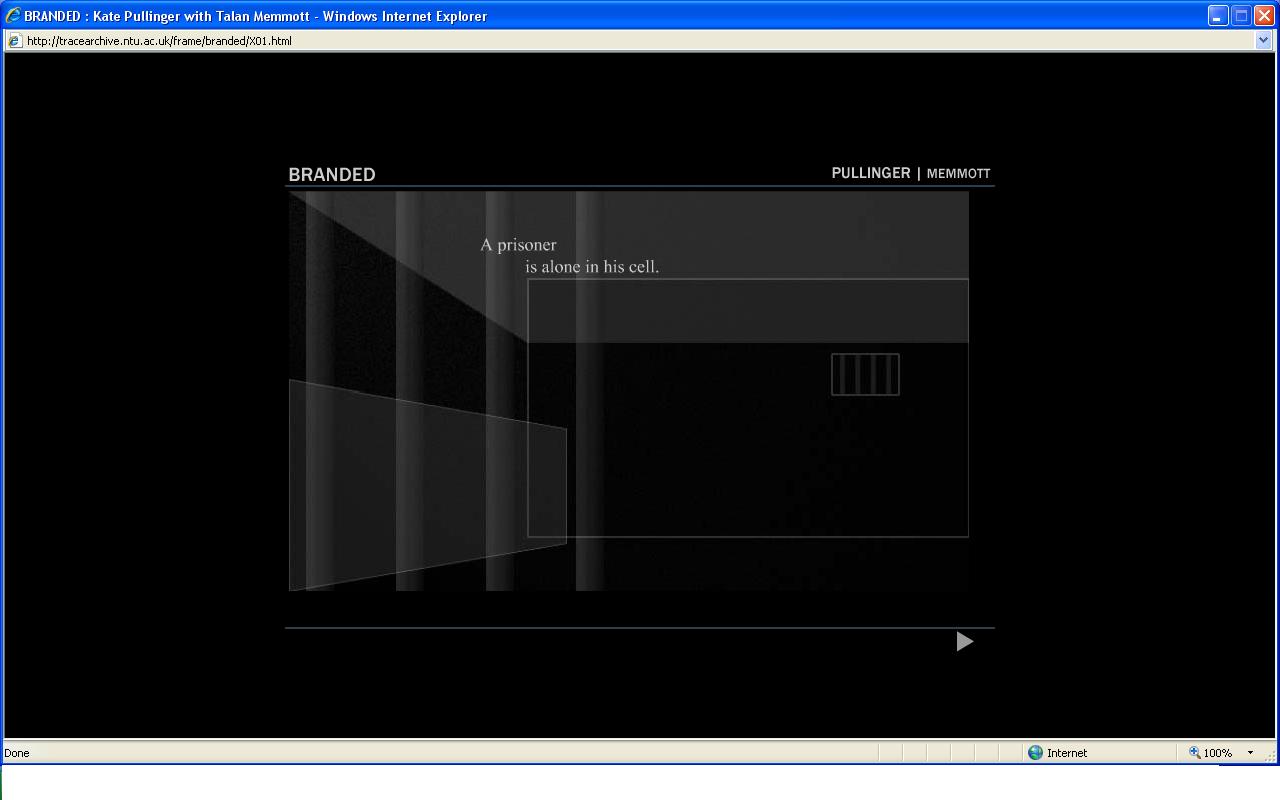
Task: Open the 100% zoom level dropdown
Action: coord(1249,753)
